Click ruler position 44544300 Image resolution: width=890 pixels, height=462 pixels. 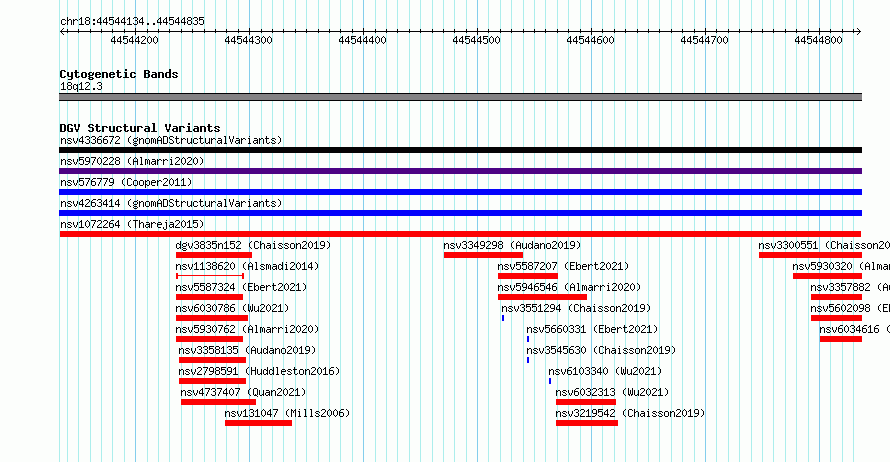[249, 40]
